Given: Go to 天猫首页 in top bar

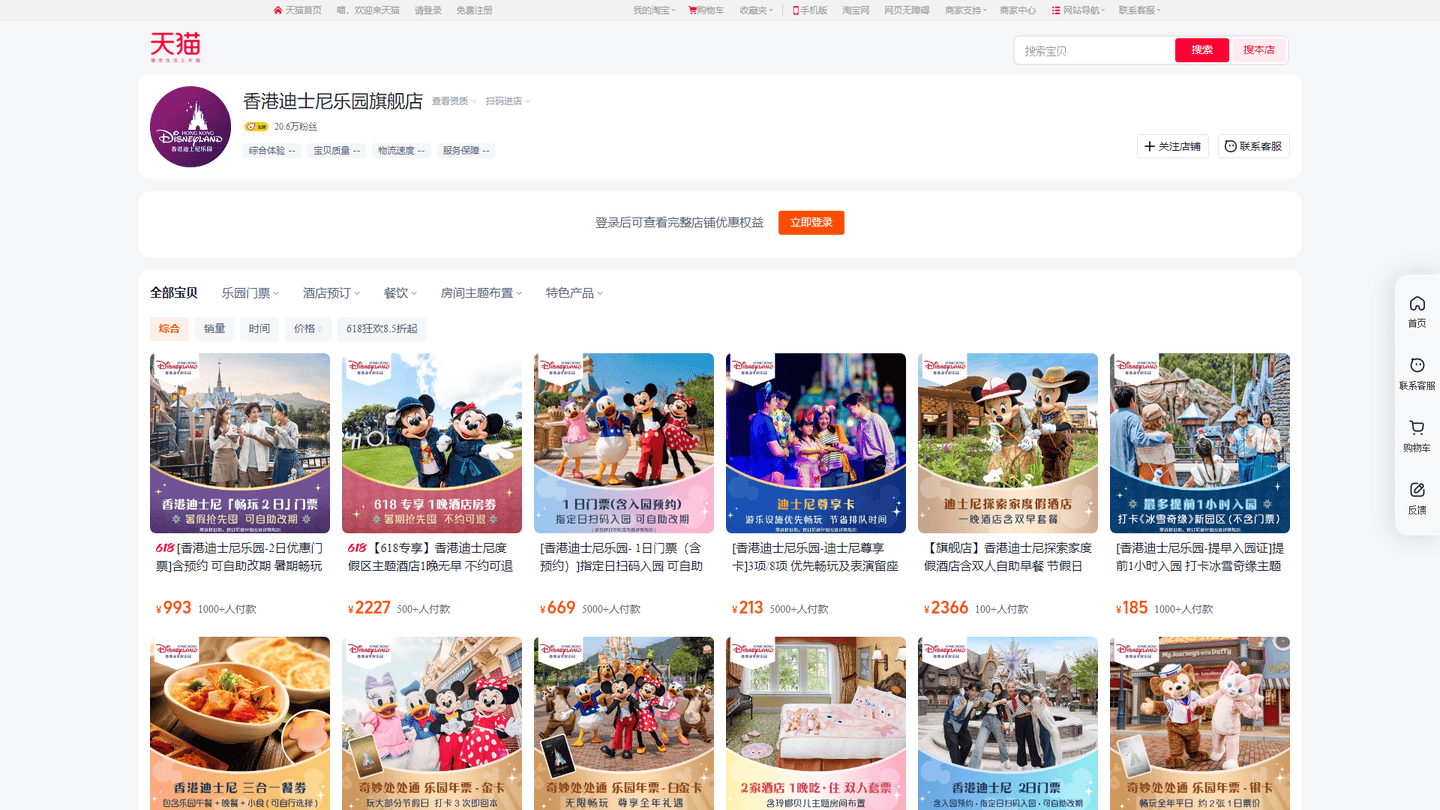Looking at the screenshot, I should pos(297,10).
